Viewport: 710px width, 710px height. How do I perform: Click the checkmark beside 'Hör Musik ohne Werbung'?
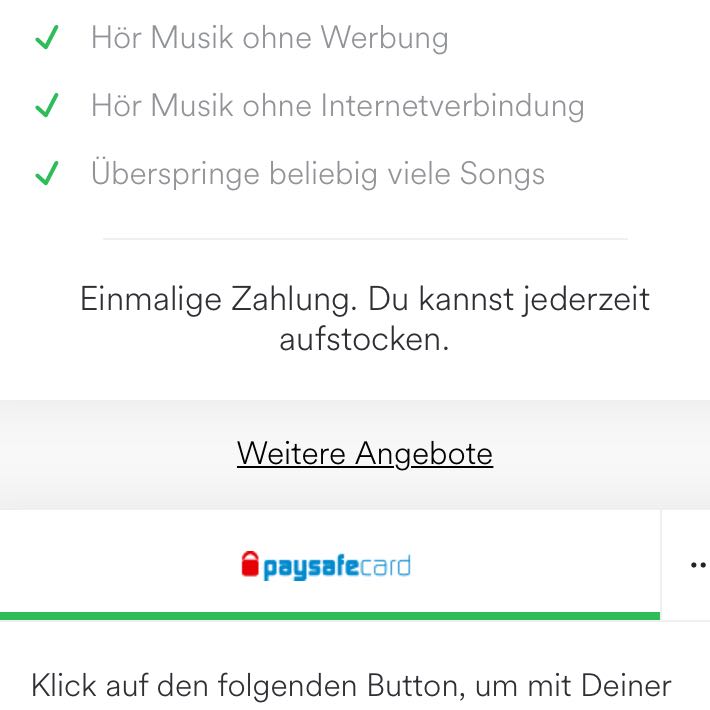[x=47, y=37]
